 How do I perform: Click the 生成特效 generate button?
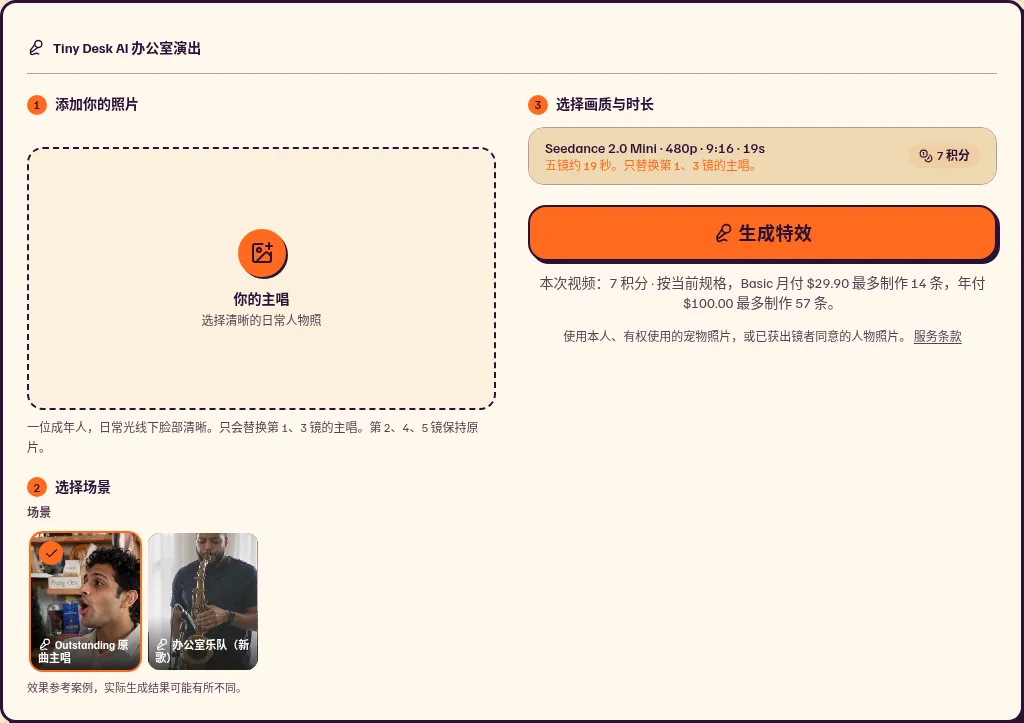pyautogui.click(x=763, y=233)
